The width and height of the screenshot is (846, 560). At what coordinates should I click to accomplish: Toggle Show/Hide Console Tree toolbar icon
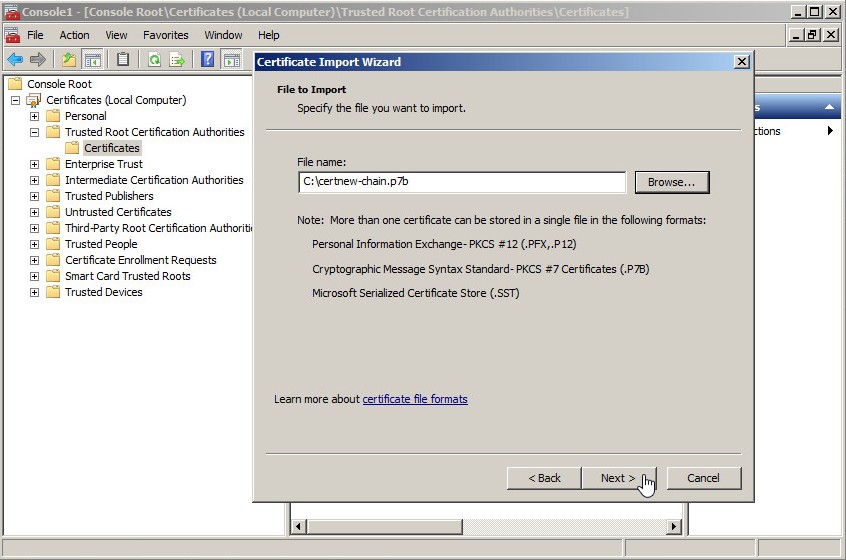coord(92,60)
